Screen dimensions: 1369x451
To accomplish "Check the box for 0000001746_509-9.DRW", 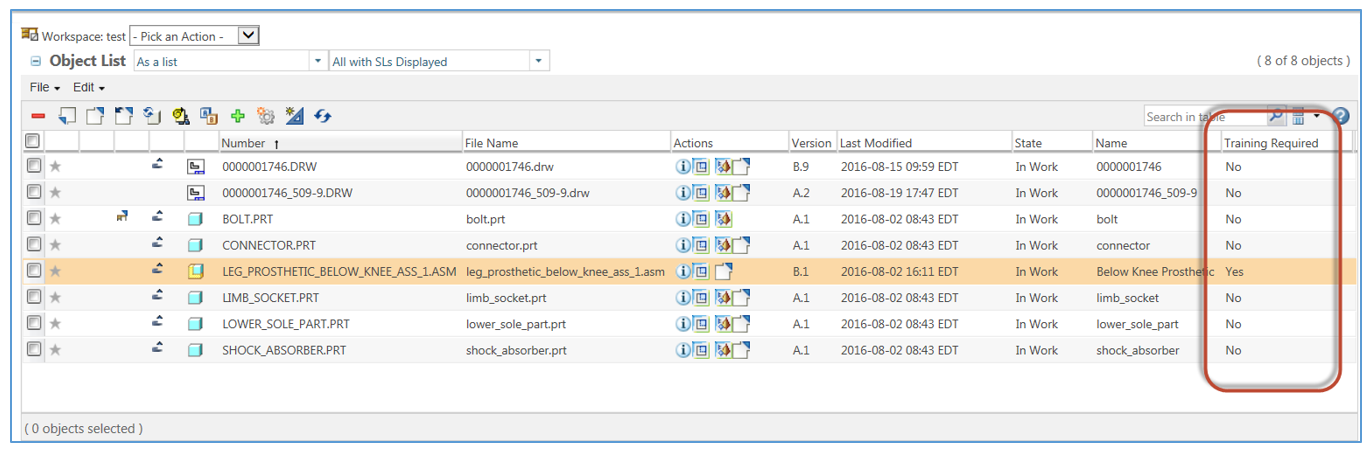I will [34, 191].
